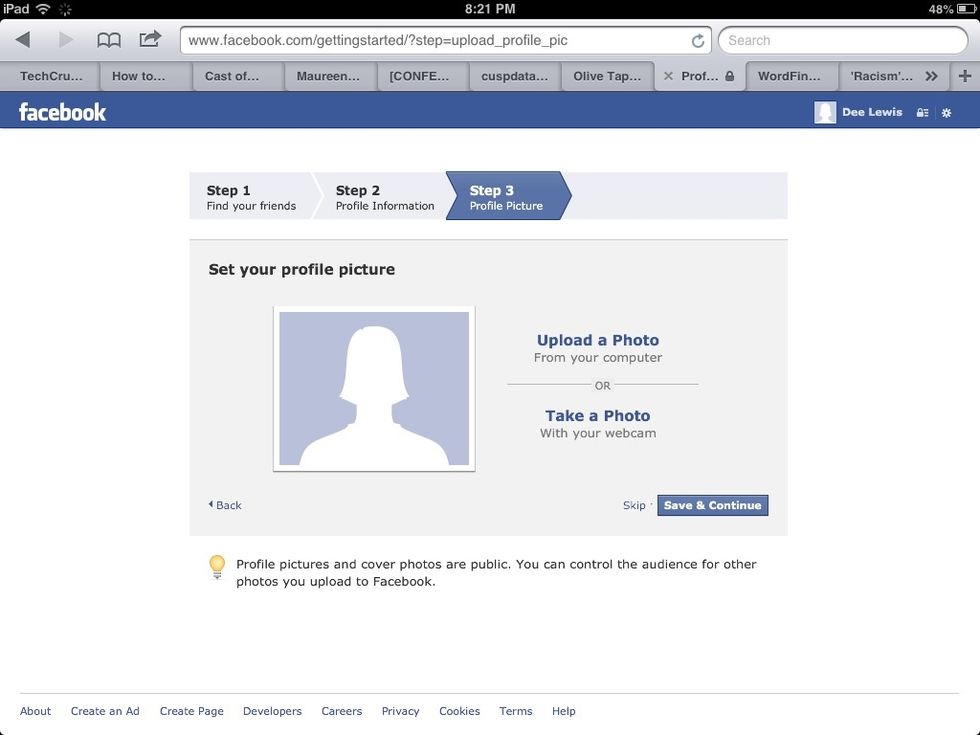Close the Prof... tab with X
This screenshot has height=735, width=980.
668,76
